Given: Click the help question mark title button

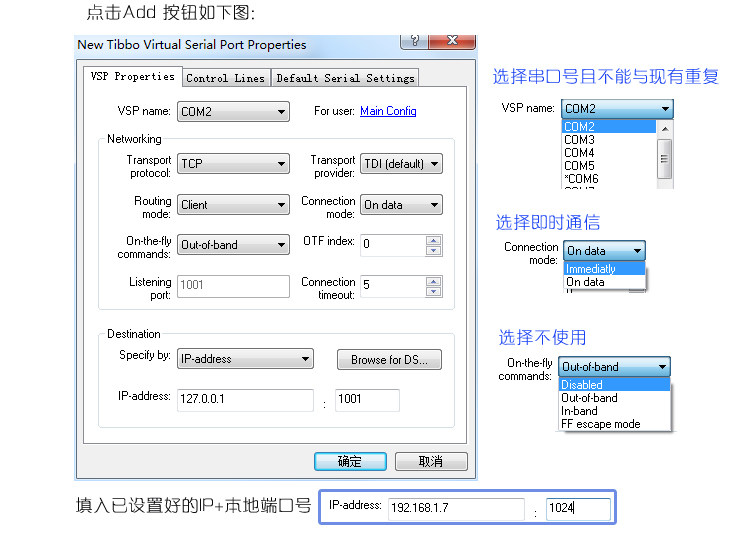Looking at the screenshot, I should tap(414, 41).
